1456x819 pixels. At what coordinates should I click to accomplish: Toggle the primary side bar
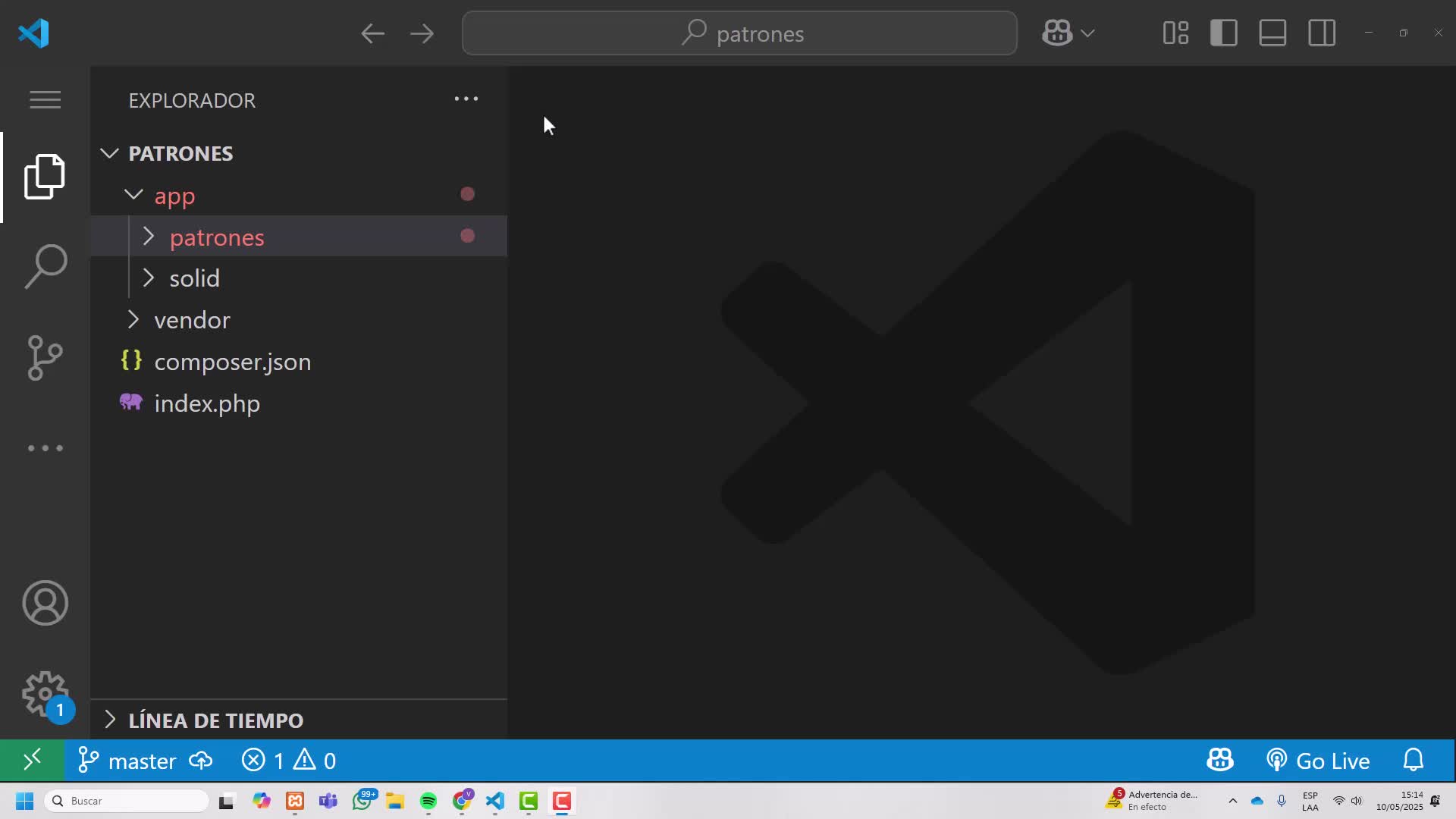point(1224,33)
